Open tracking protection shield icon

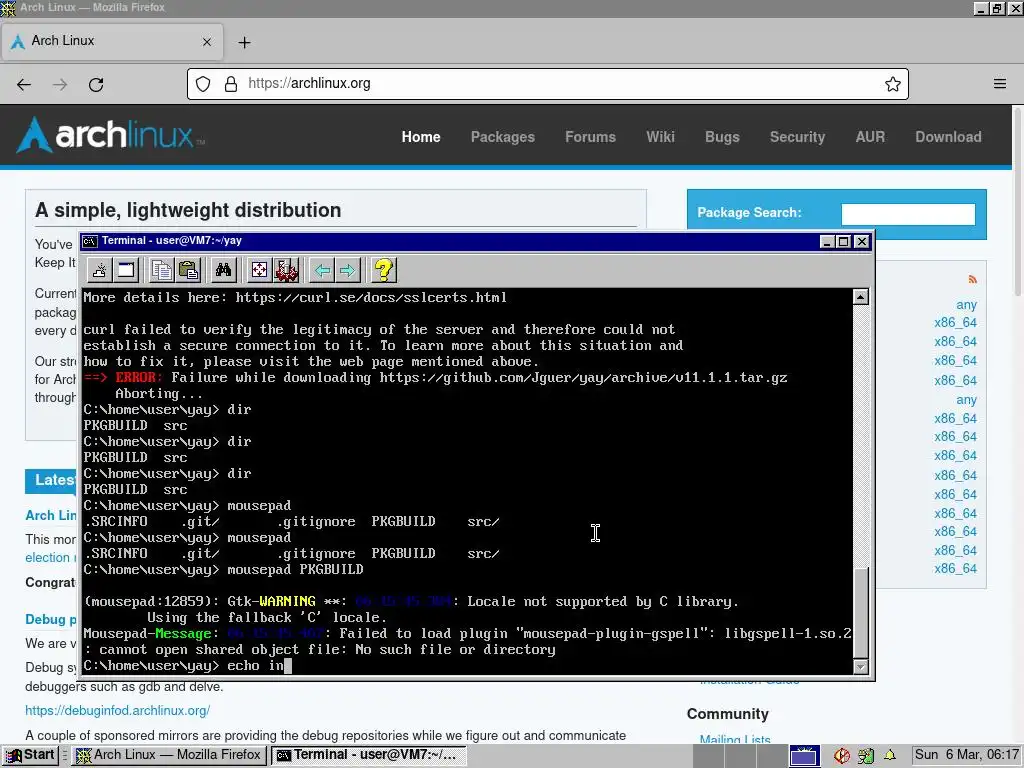pyautogui.click(x=203, y=84)
